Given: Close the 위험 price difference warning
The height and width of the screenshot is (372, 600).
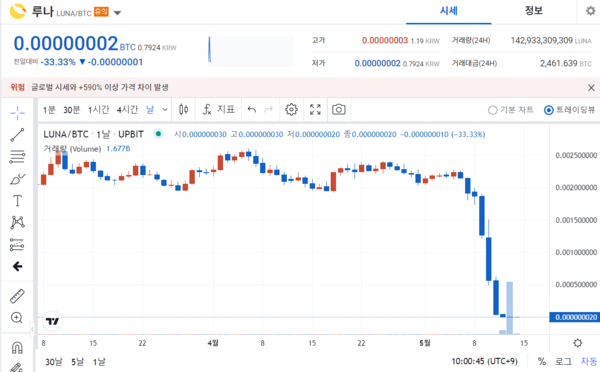Looking at the screenshot, I should [x=591, y=88].
